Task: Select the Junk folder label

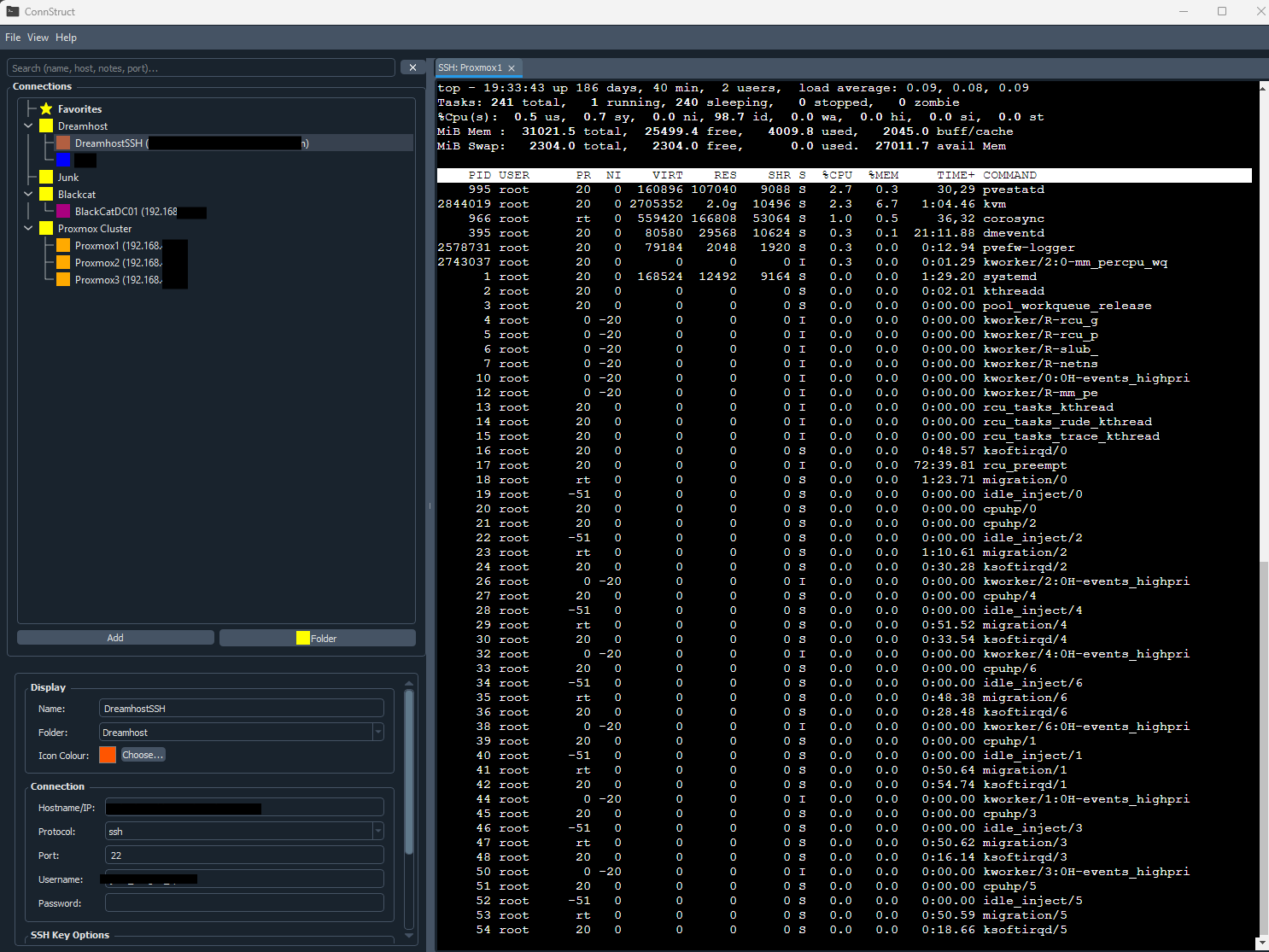Action: pos(68,178)
